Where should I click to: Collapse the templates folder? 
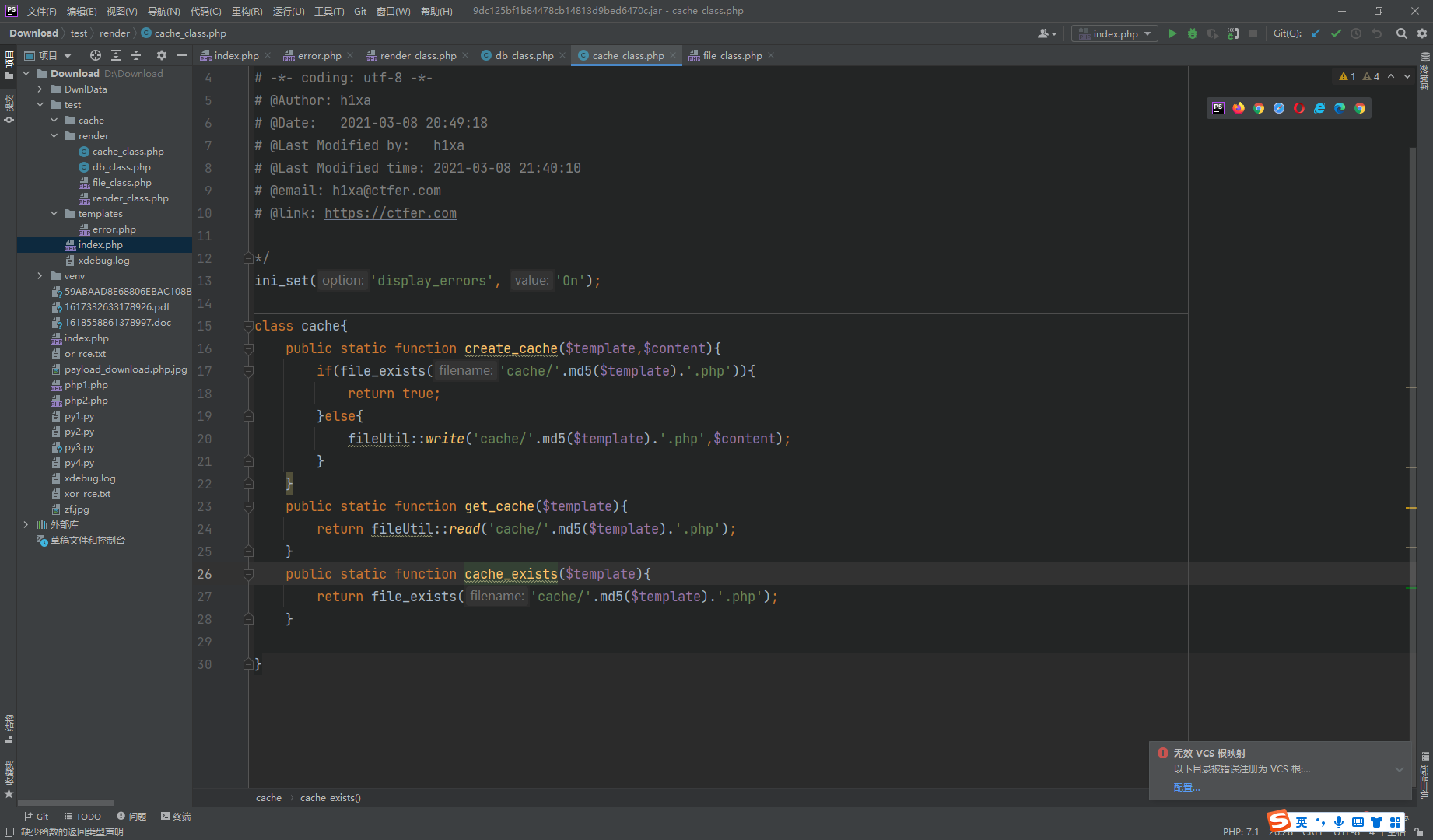pos(54,214)
